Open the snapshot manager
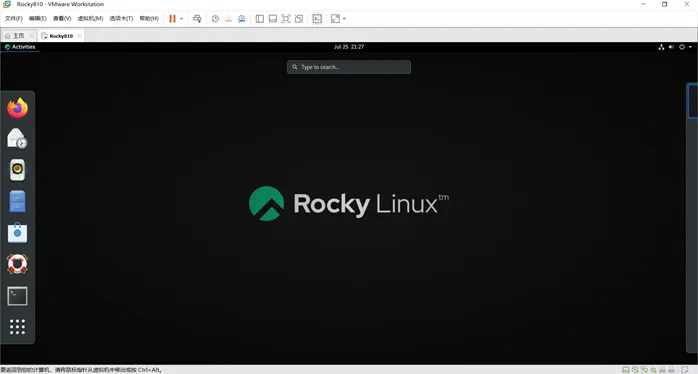 point(242,19)
